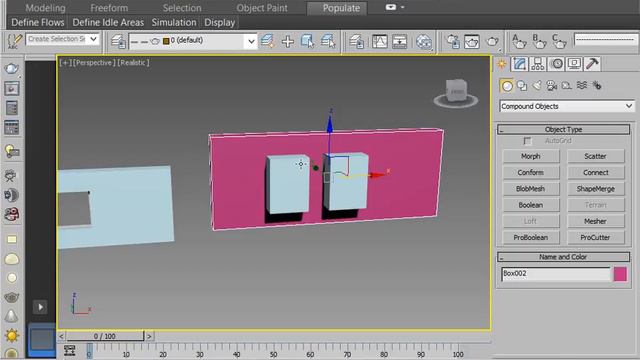Image resolution: width=640 pixels, height=360 pixels.
Task: Select the Create panel star icon
Action: pyautogui.click(x=502, y=64)
